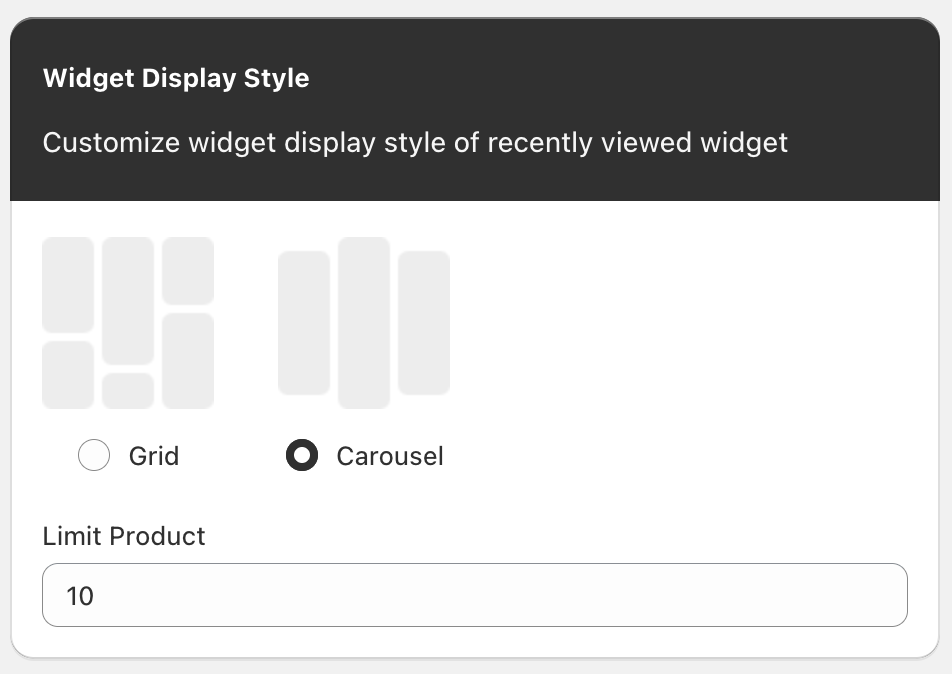
Task: Click left tile of Carousel preview
Action: point(304,322)
